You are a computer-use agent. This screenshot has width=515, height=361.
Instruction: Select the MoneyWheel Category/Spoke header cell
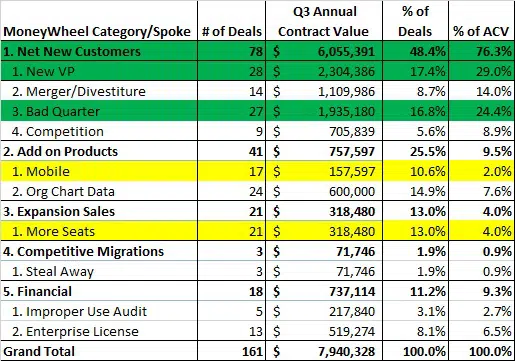tap(99, 21)
